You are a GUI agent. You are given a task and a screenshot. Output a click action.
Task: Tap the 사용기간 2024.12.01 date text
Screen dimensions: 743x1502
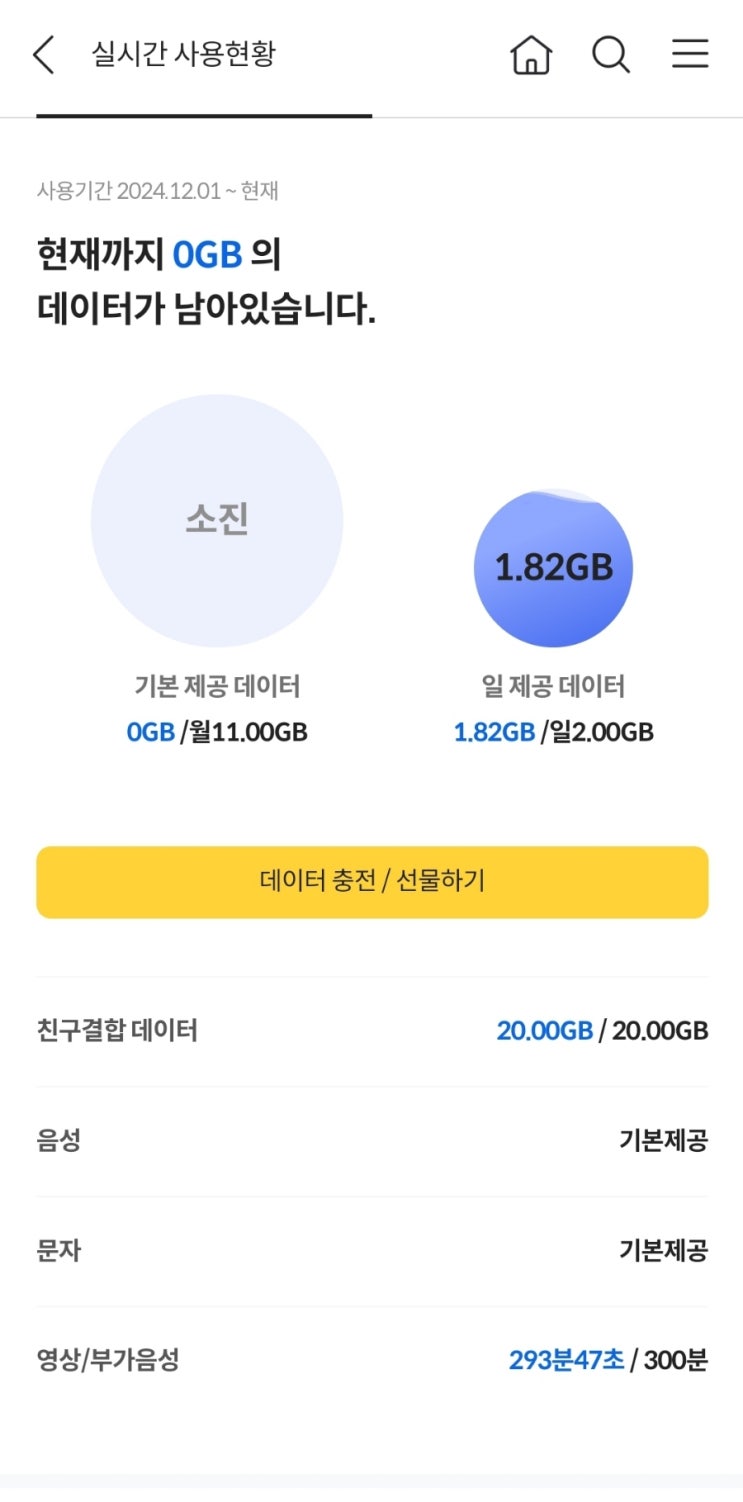tap(157, 191)
